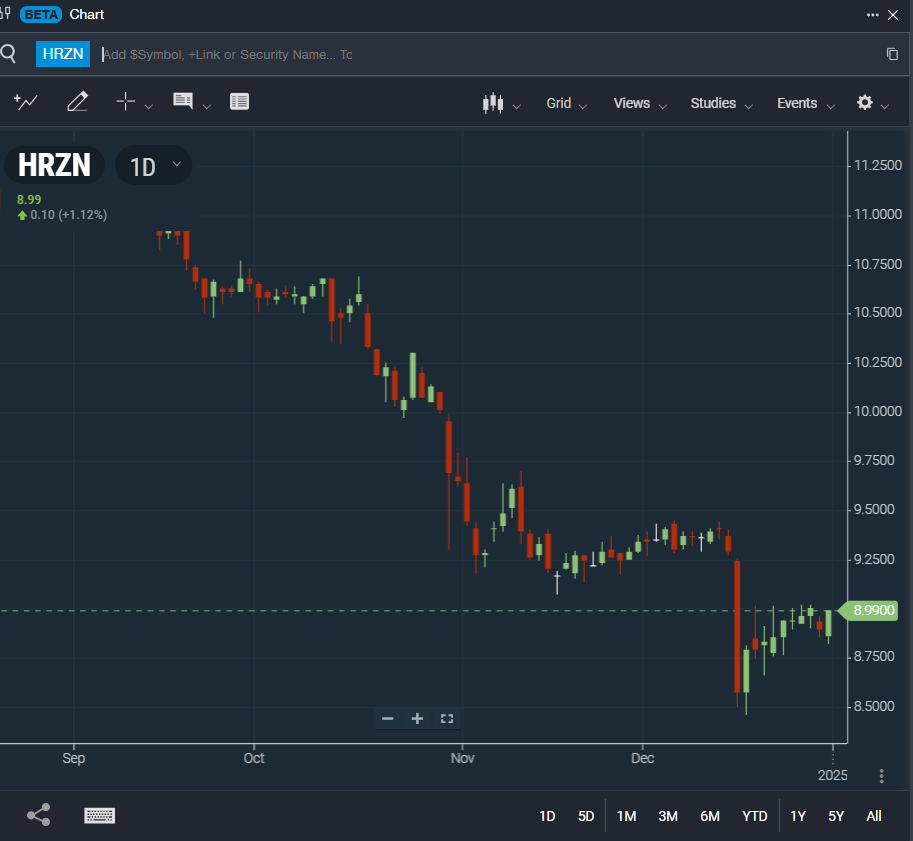Click the candlestick chart type icon

(x=493, y=103)
